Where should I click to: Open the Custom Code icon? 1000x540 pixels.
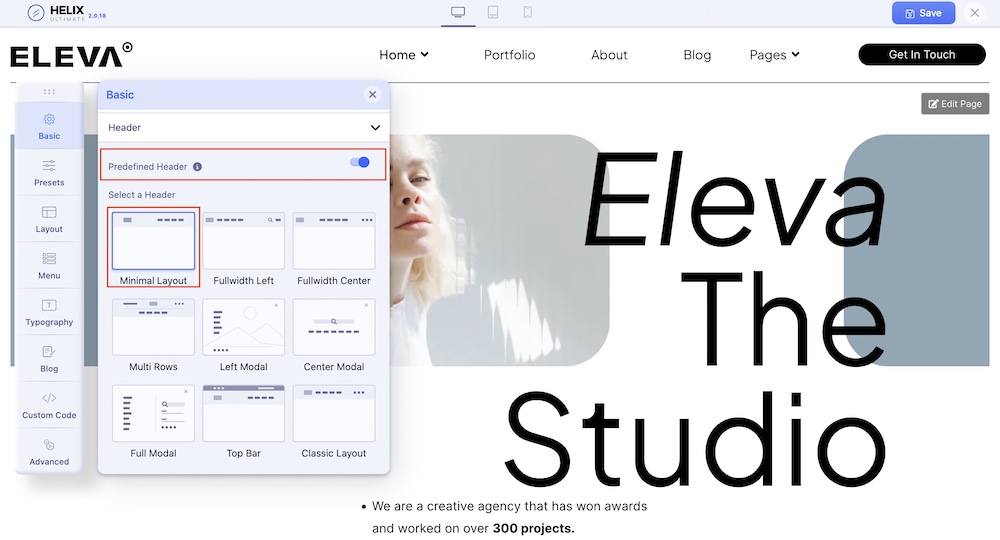click(49, 398)
